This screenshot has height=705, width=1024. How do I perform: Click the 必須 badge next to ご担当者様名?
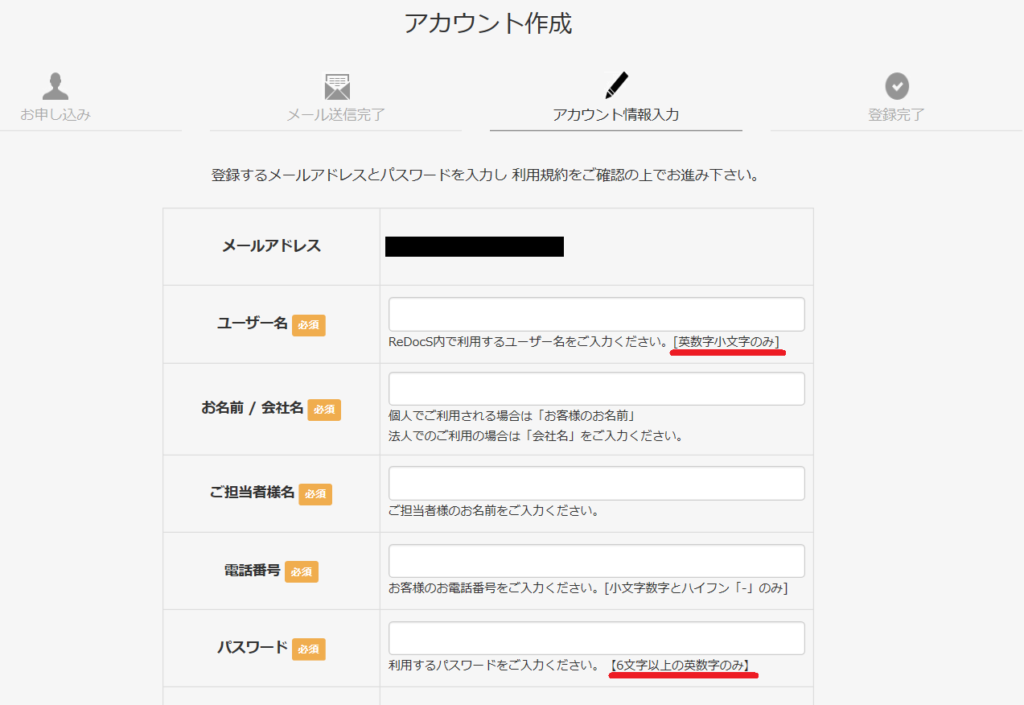coord(315,494)
